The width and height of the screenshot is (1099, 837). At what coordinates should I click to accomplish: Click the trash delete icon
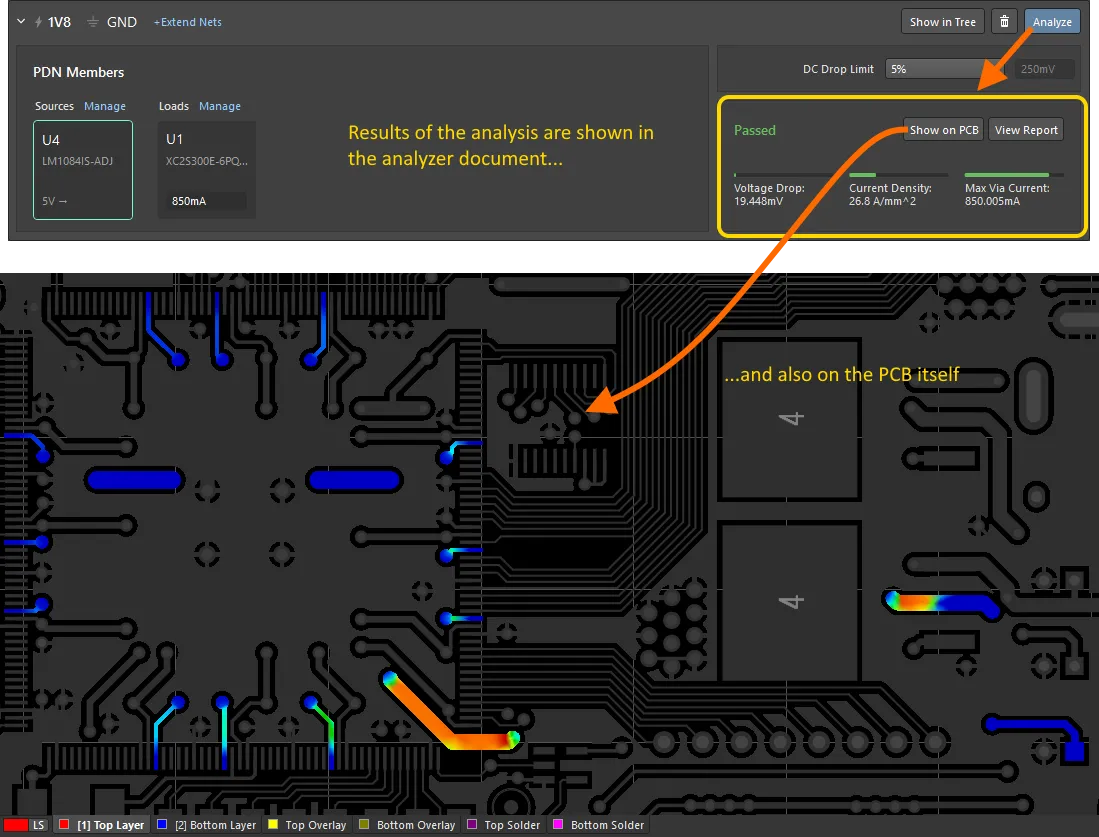click(x=1004, y=22)
